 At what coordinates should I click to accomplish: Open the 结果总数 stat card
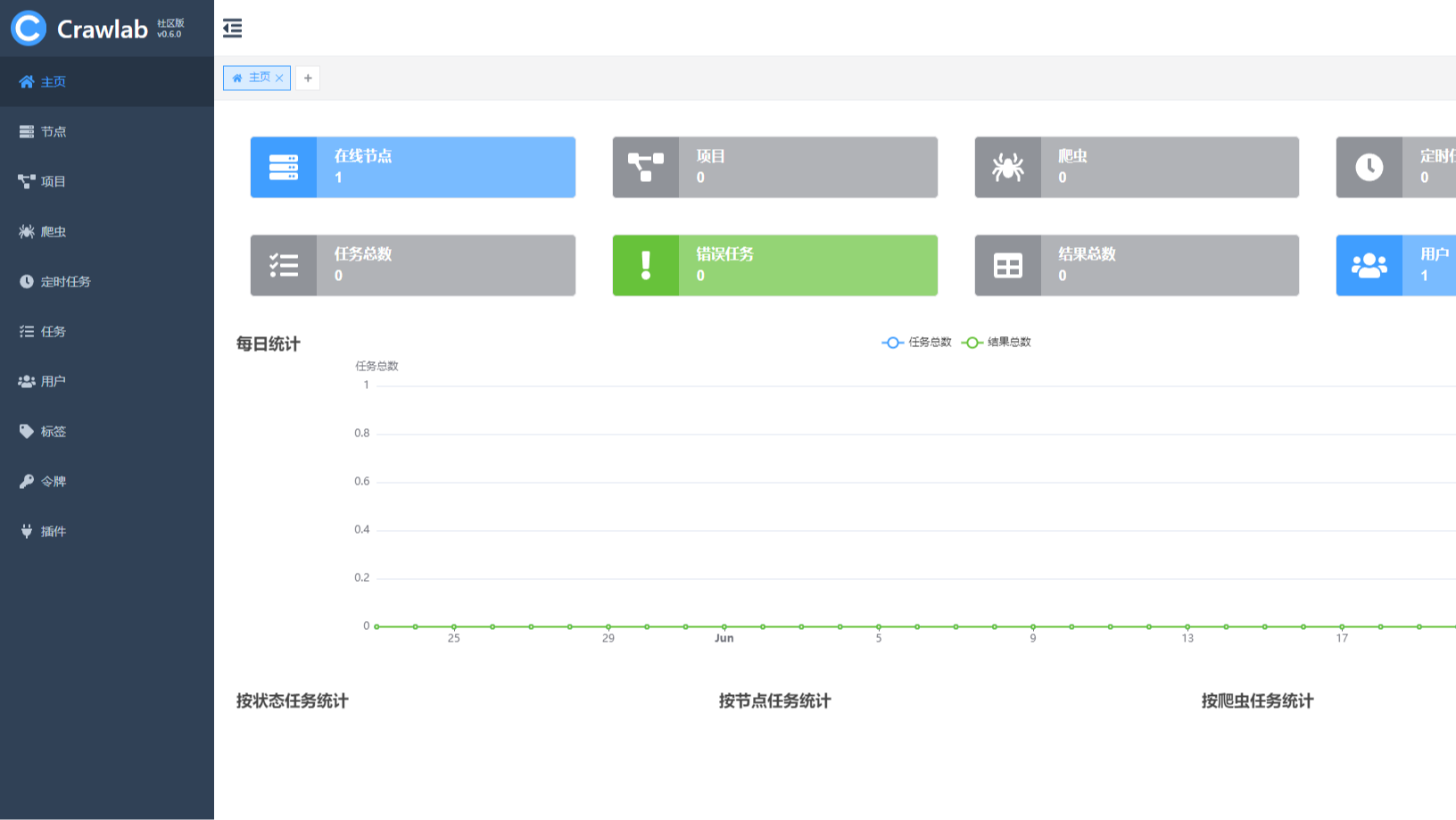[x=1137, y=265]
